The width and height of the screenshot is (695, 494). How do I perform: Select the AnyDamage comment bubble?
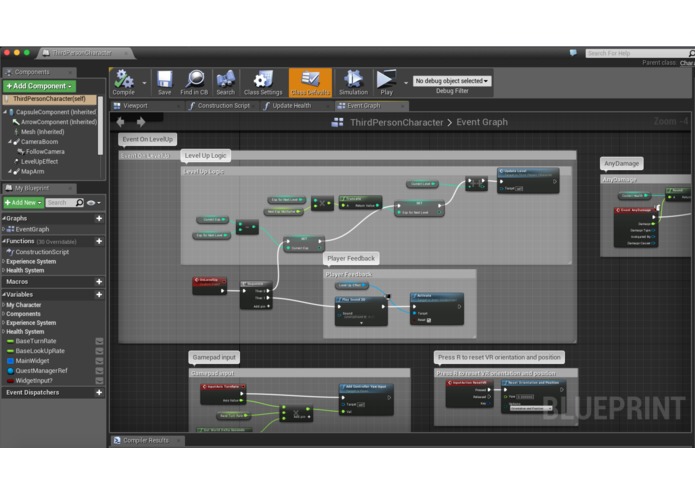(x=621, y=163)
